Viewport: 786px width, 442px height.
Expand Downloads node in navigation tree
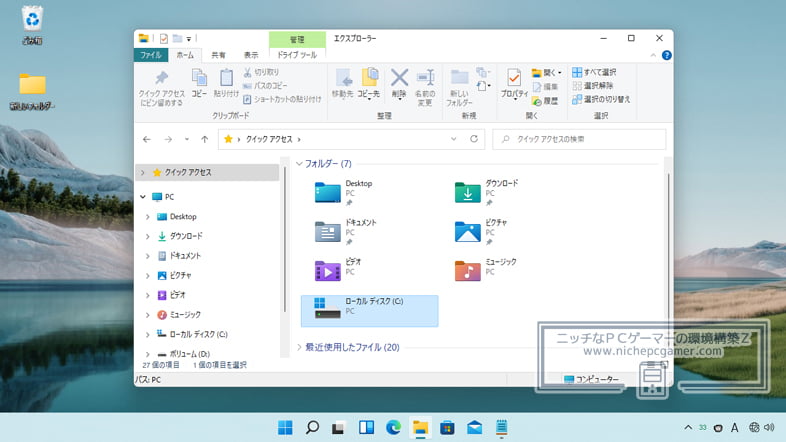tap(147, 236)
